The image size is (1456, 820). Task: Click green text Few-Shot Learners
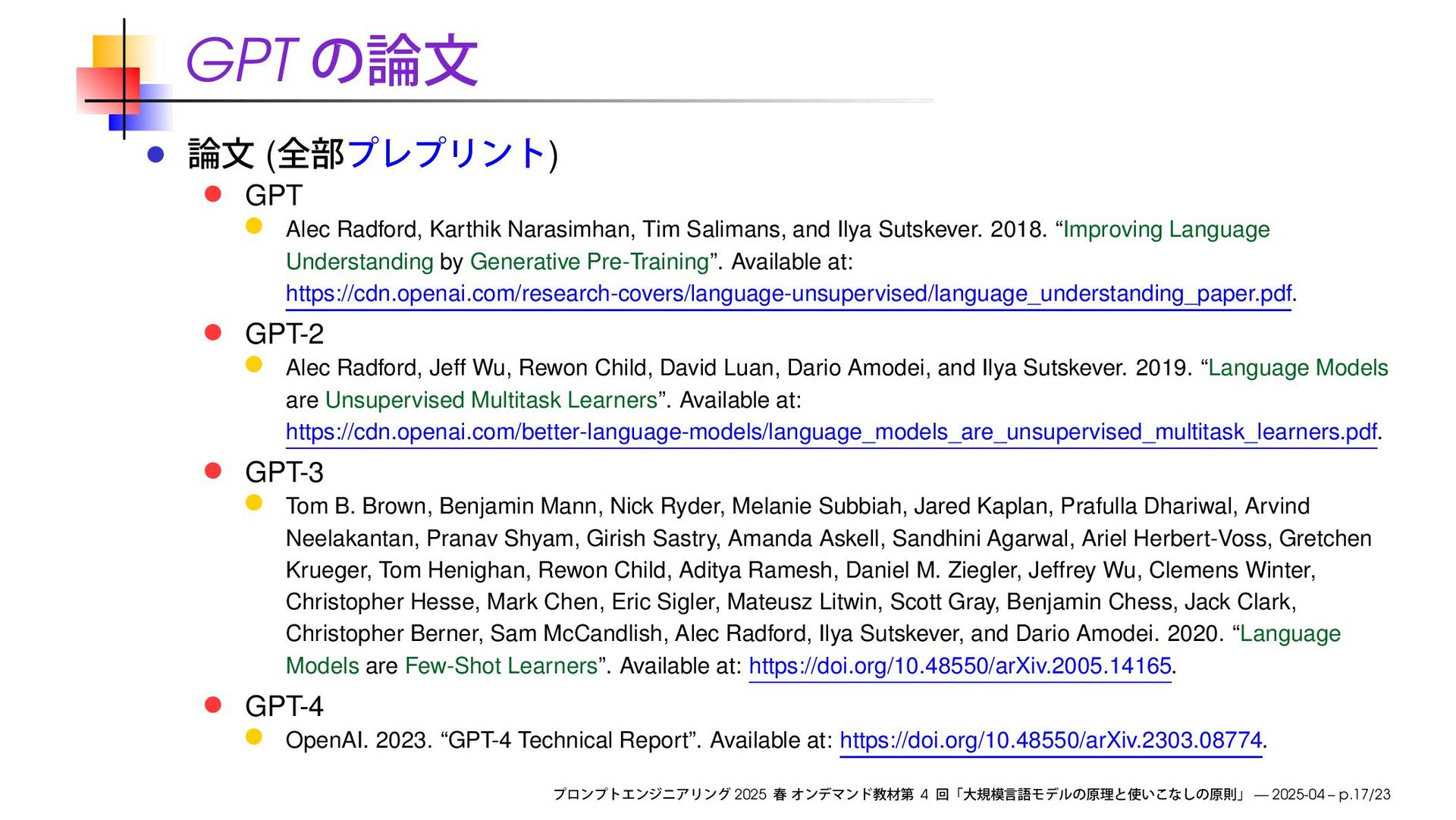(x=500, y=666)
